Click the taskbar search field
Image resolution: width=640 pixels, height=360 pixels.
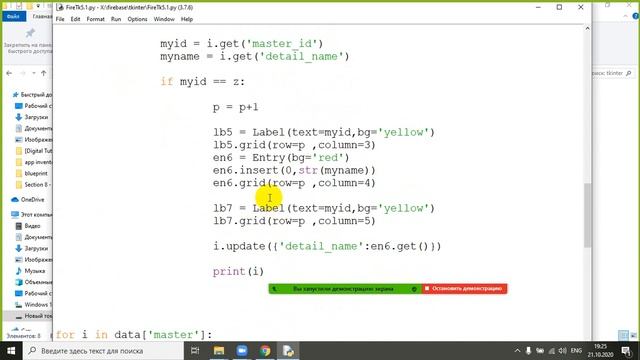click(103, 351)
